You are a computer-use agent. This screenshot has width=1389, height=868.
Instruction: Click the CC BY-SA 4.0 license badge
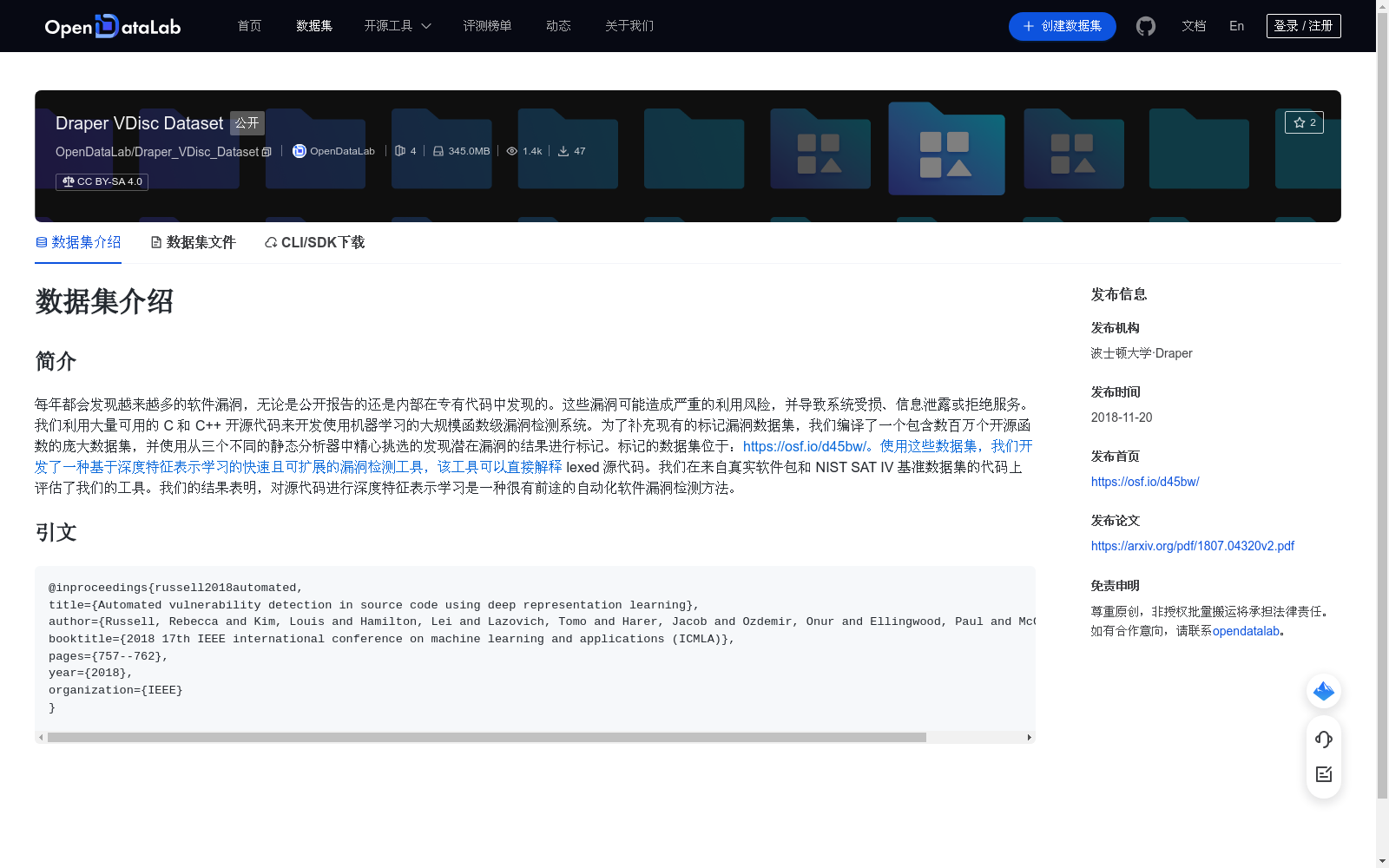(102, 181)
